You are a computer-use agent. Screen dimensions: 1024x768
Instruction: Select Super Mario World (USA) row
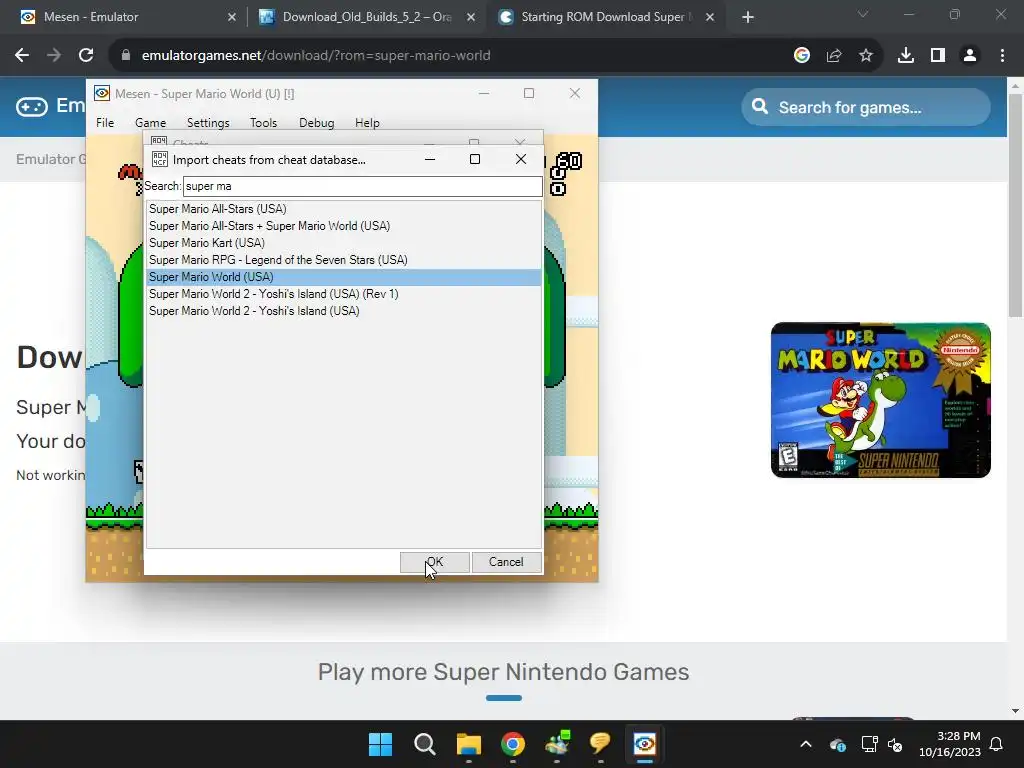tap(344, 277)
